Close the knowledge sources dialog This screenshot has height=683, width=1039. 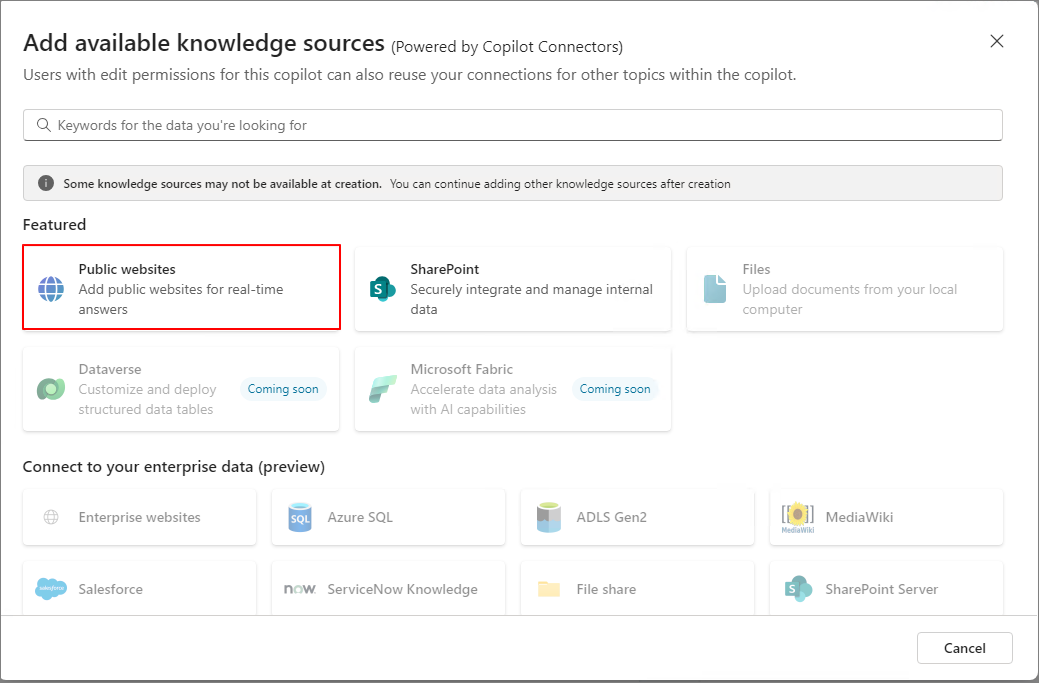click(997, 41)
